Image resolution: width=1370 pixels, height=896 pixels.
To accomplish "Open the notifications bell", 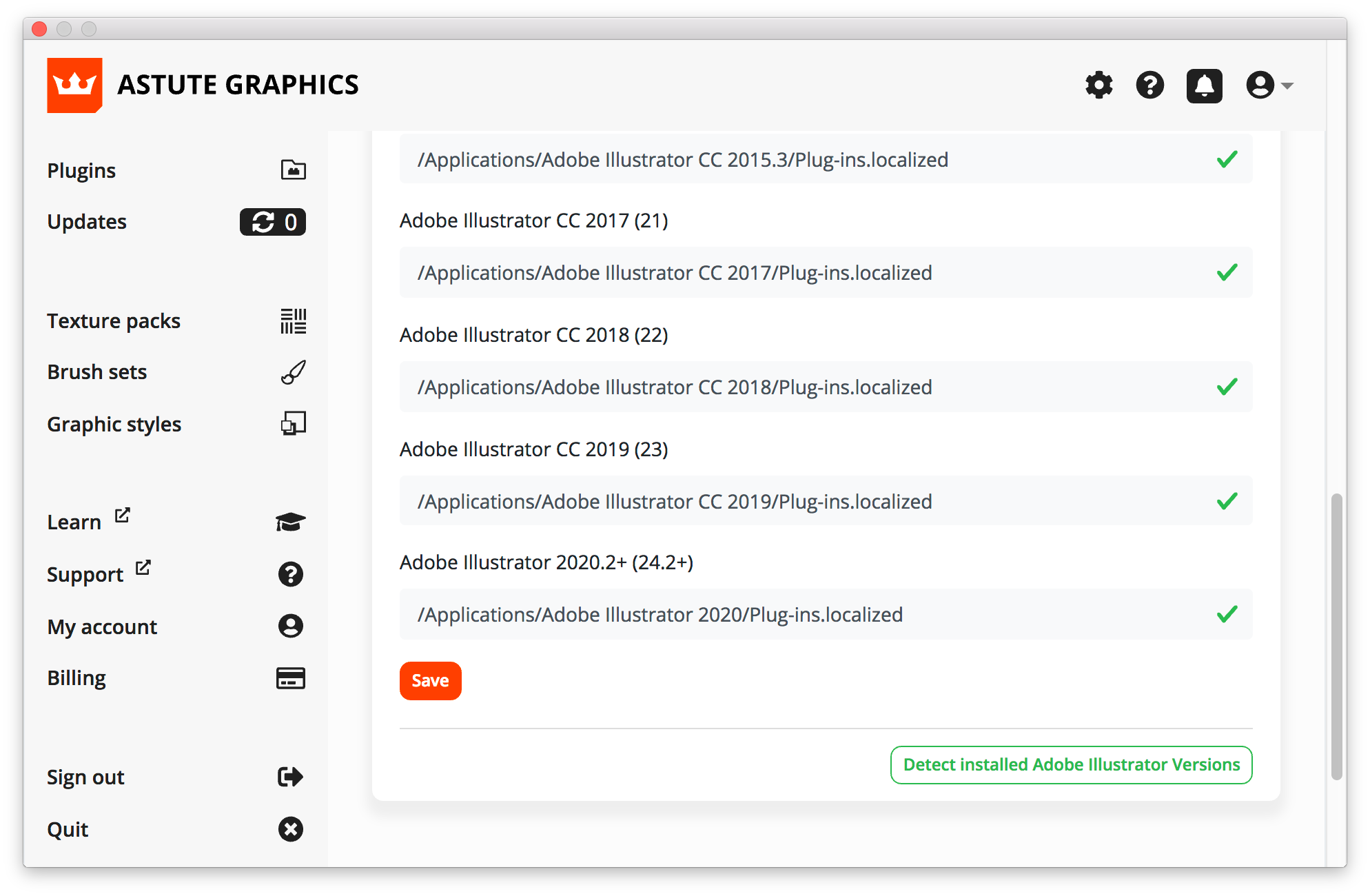I will click(x=1203, y=85).
